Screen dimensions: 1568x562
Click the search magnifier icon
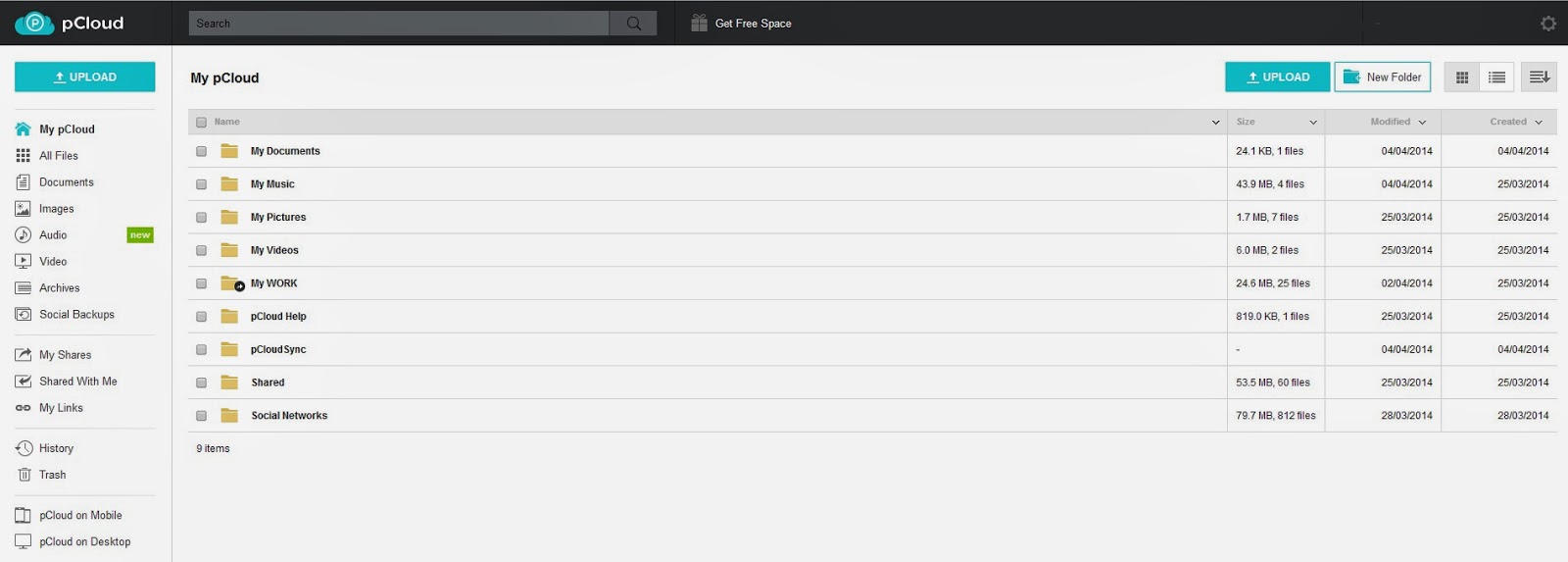(x=634, y=24)
